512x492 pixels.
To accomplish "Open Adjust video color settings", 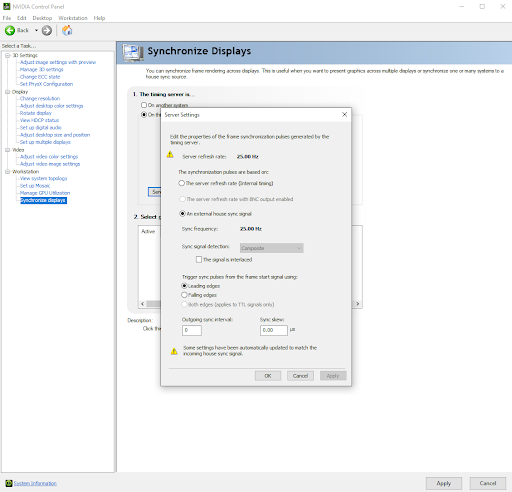I will click(49, 157).
